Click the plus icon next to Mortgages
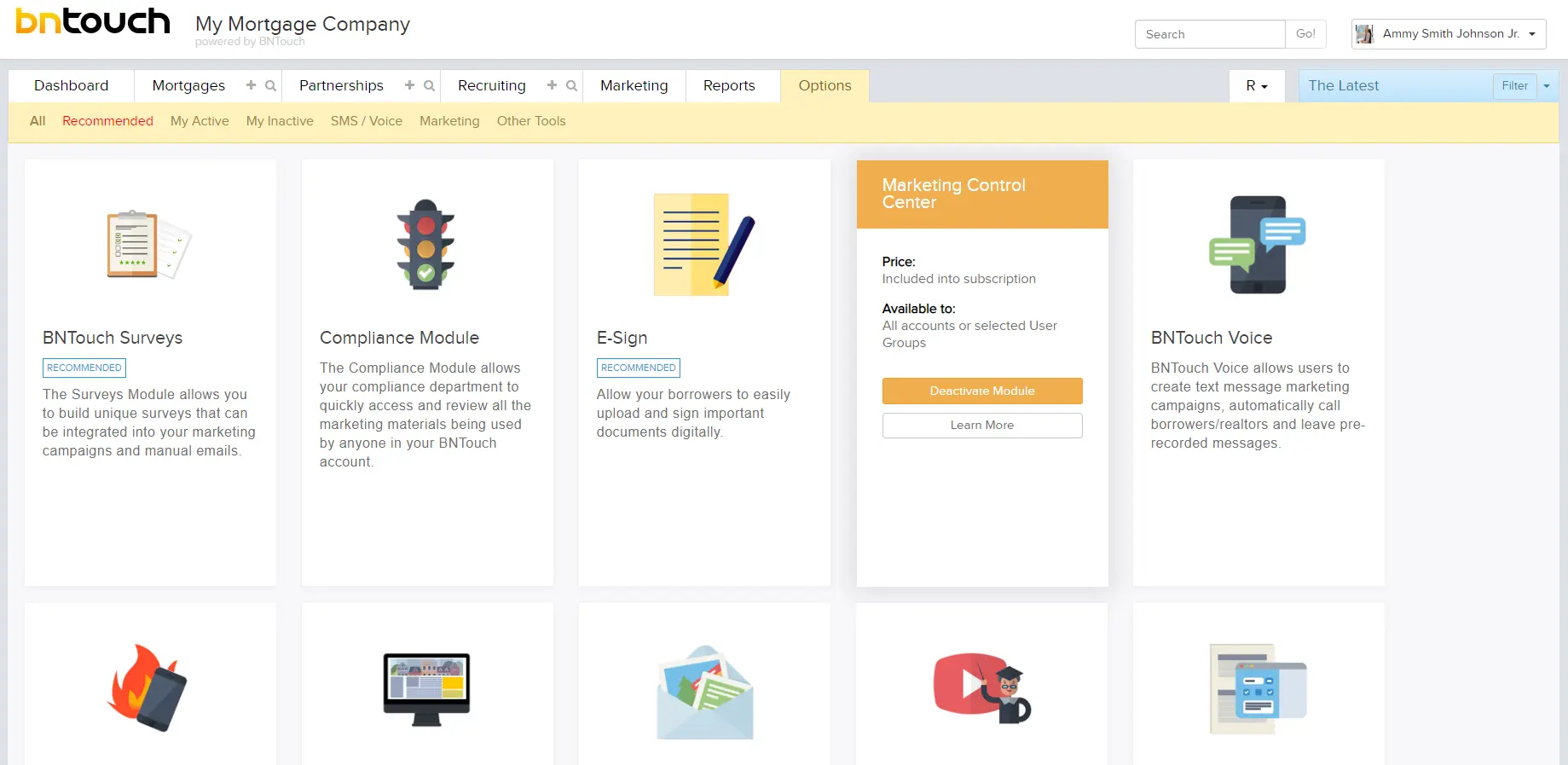 coord(251,85)
